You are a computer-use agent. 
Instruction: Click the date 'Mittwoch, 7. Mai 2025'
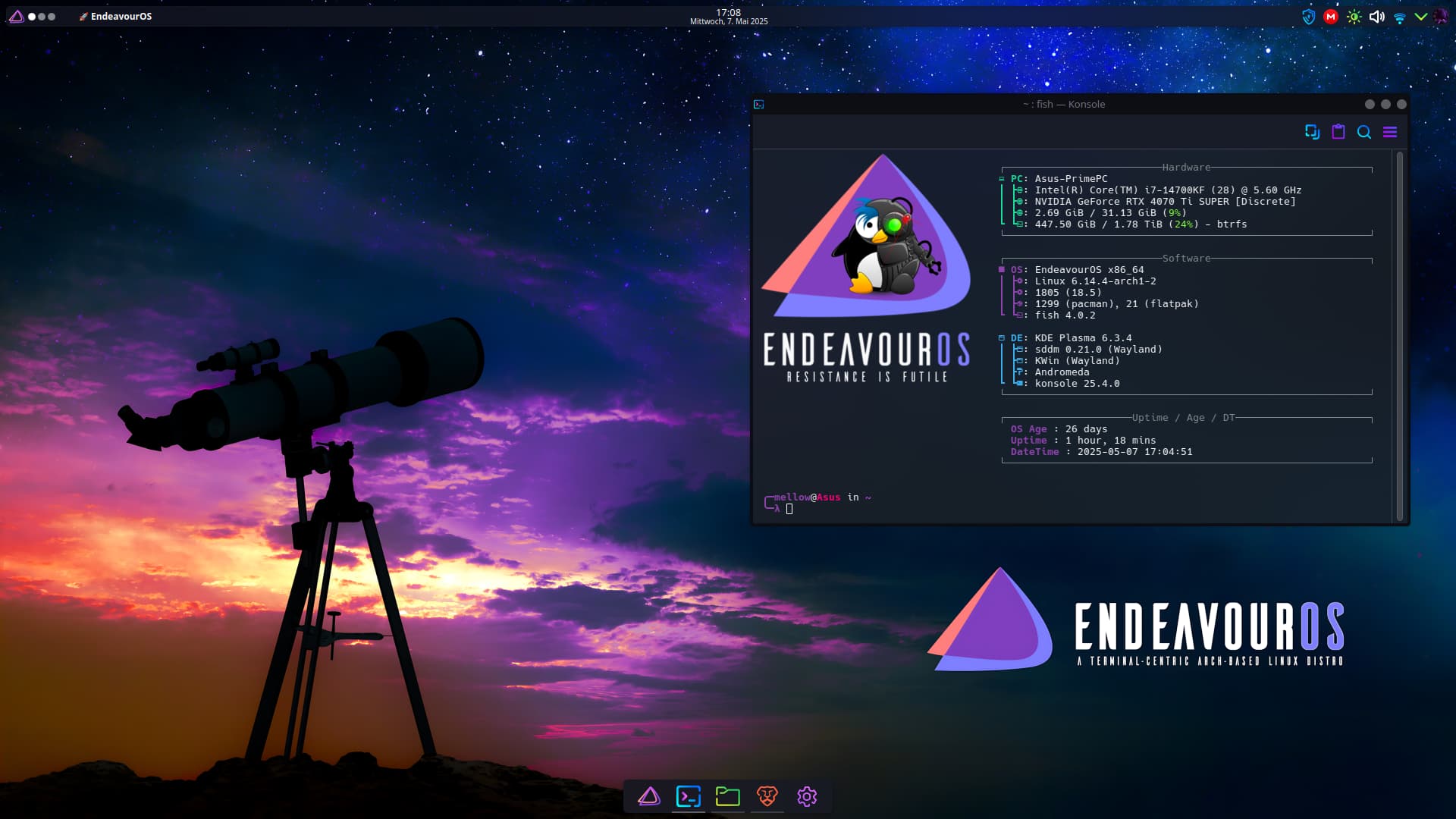[x=728, y=22]
